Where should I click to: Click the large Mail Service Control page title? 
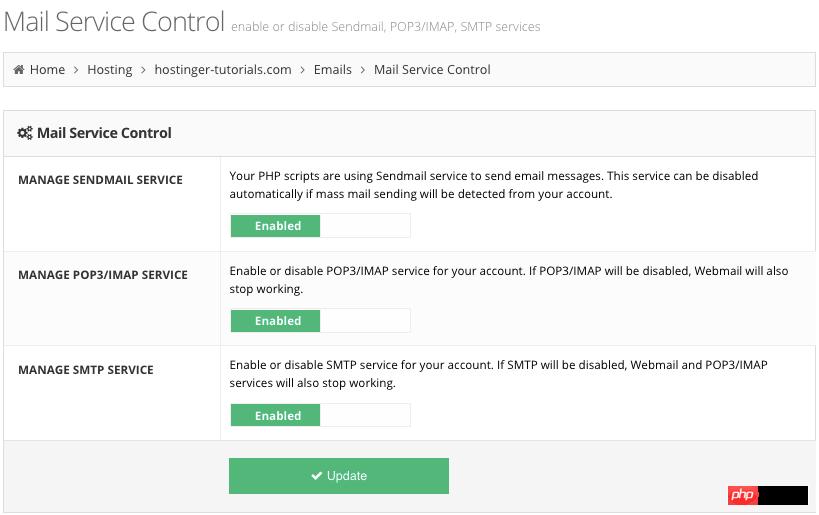[x=113, y=21]
